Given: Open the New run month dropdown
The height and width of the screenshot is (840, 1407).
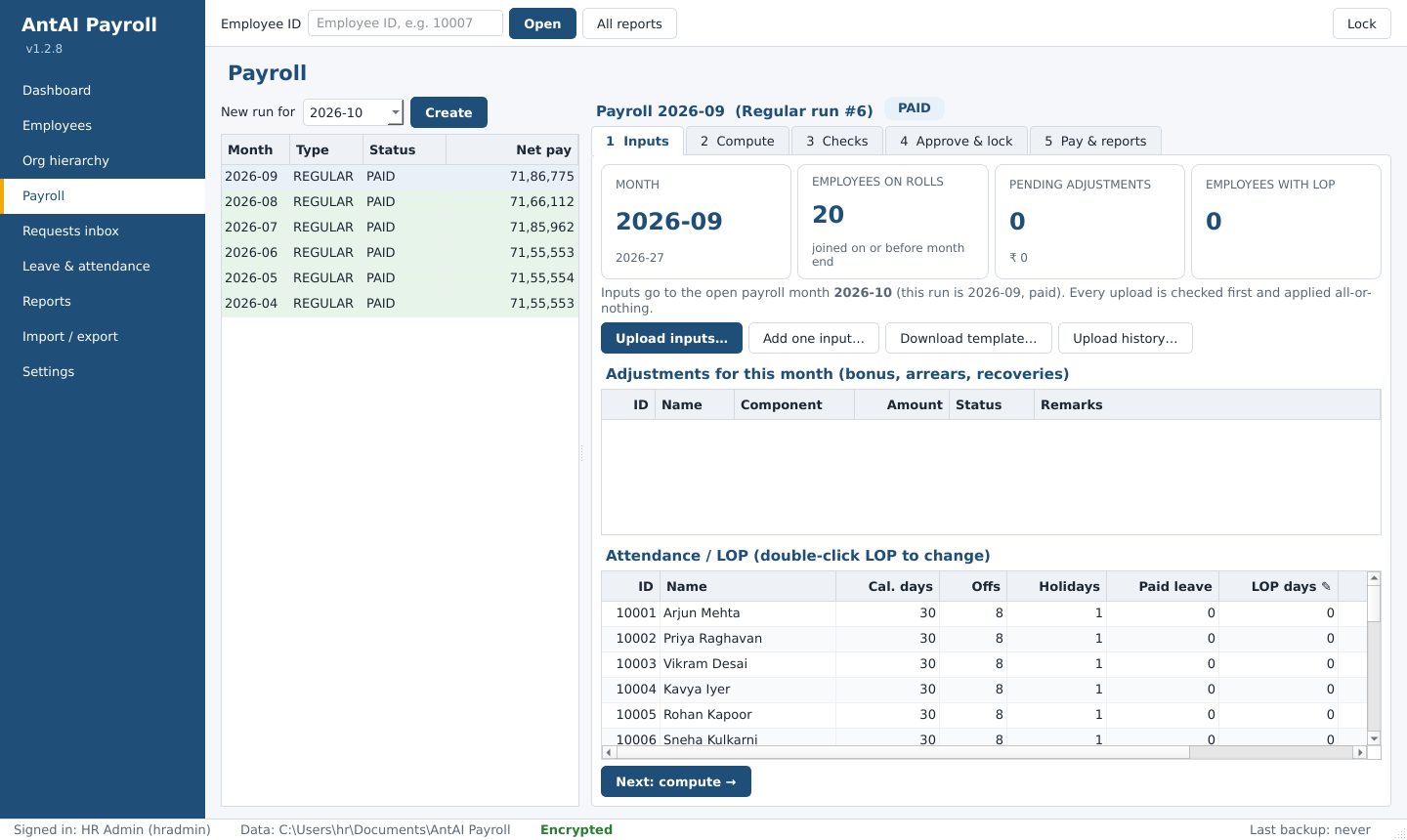Looking at the screenshot, I should pos(353,112).
